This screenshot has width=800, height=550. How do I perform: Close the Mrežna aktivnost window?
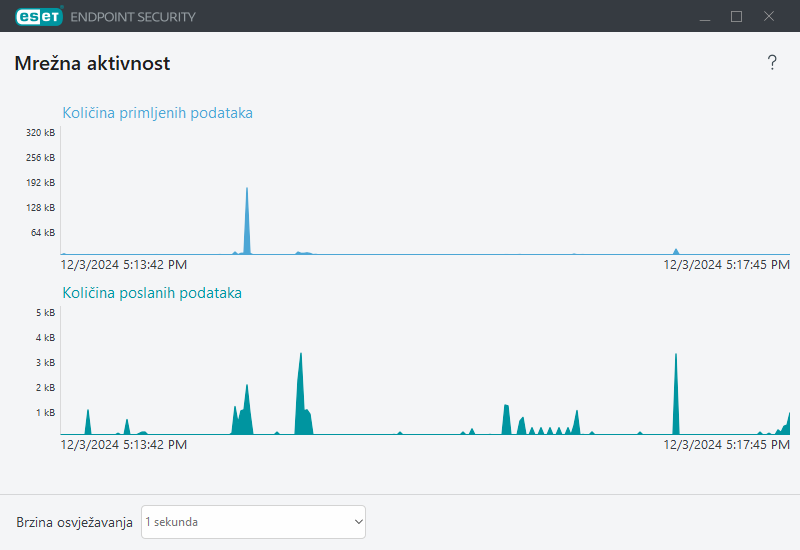pos(769,16)
